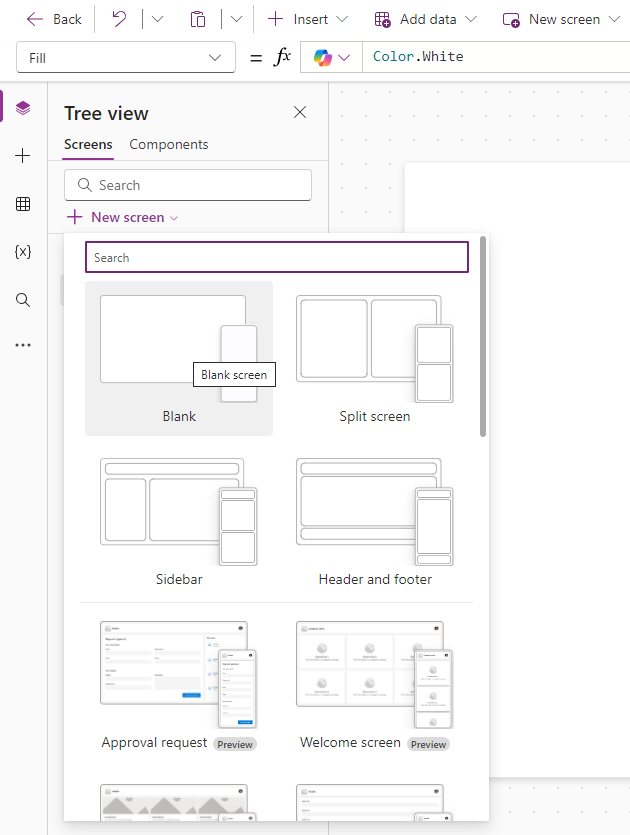Open the top toolbar New screen menu
This screenshot has height=835, width=630.
click(562, 20)
